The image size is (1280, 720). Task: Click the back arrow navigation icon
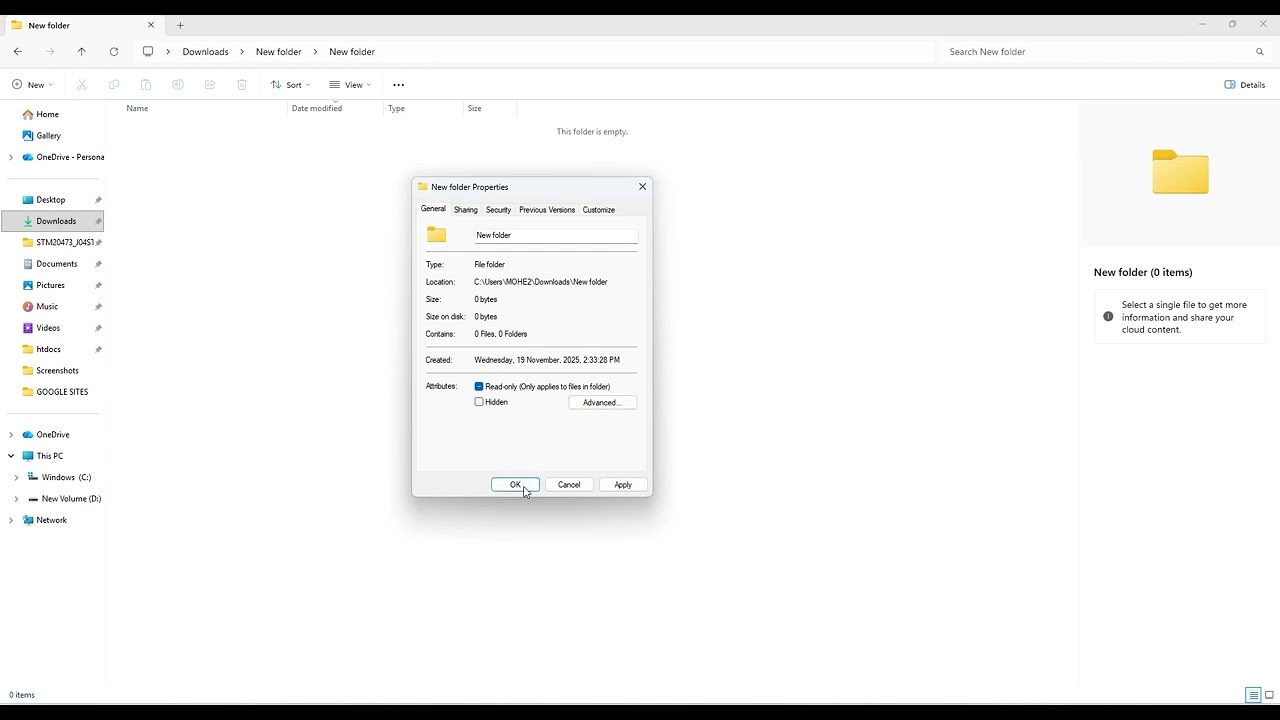click(18, 52)
